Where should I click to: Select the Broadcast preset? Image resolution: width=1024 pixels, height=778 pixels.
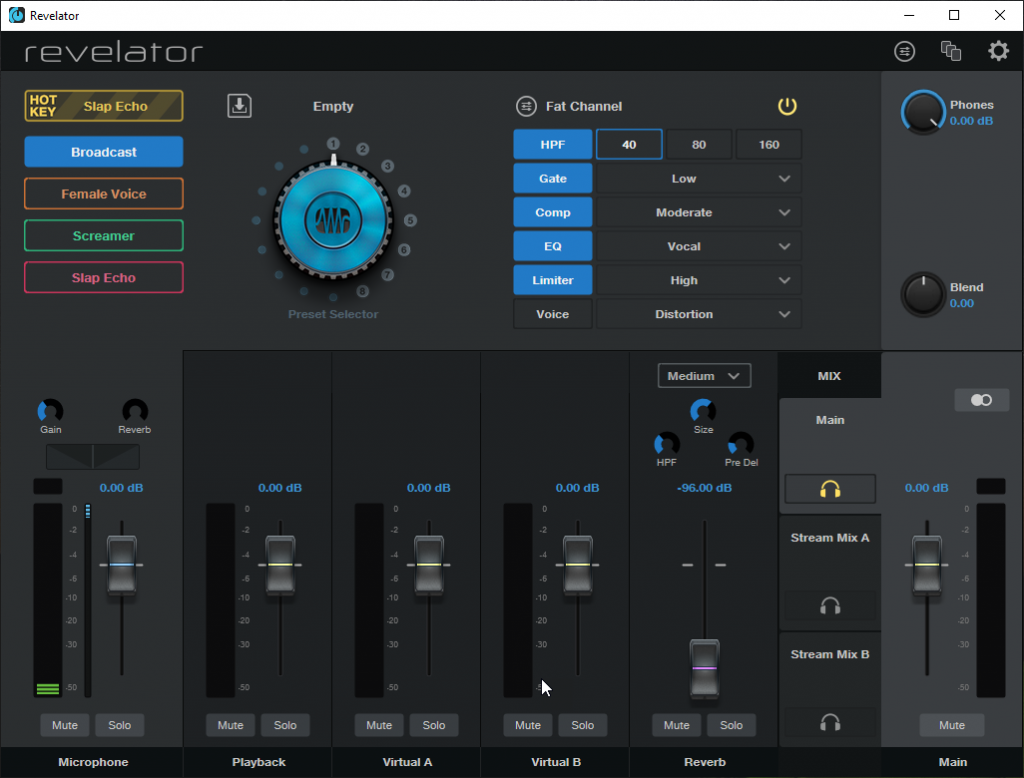point(104,152)
